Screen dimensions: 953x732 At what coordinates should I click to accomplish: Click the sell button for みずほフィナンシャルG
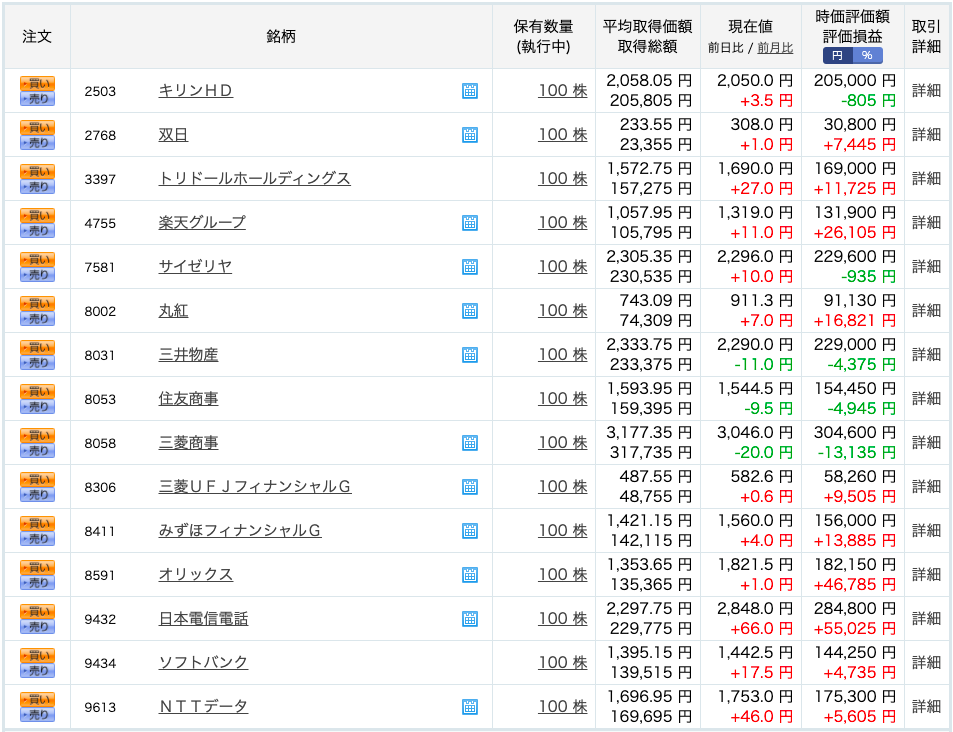coord(37,539)
